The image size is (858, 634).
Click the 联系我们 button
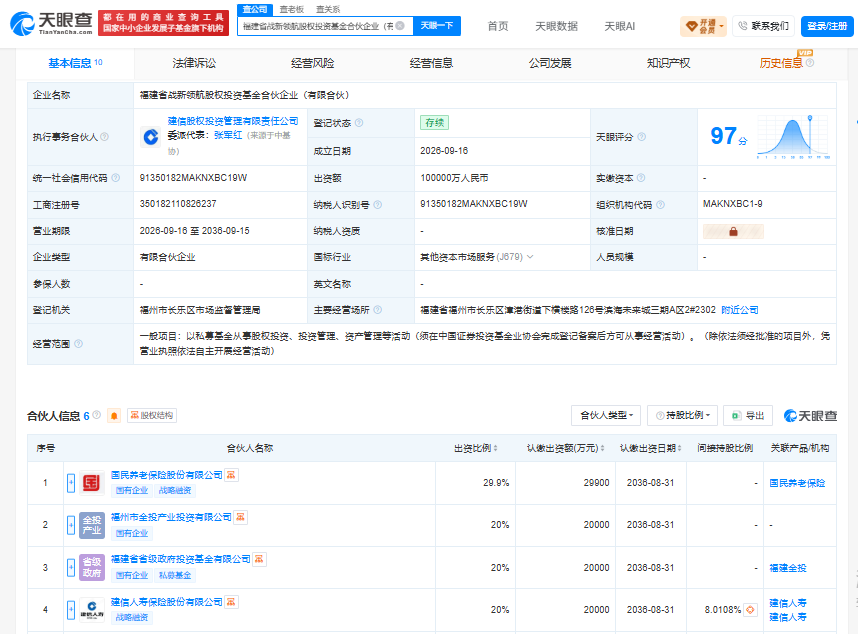point(763,26)
